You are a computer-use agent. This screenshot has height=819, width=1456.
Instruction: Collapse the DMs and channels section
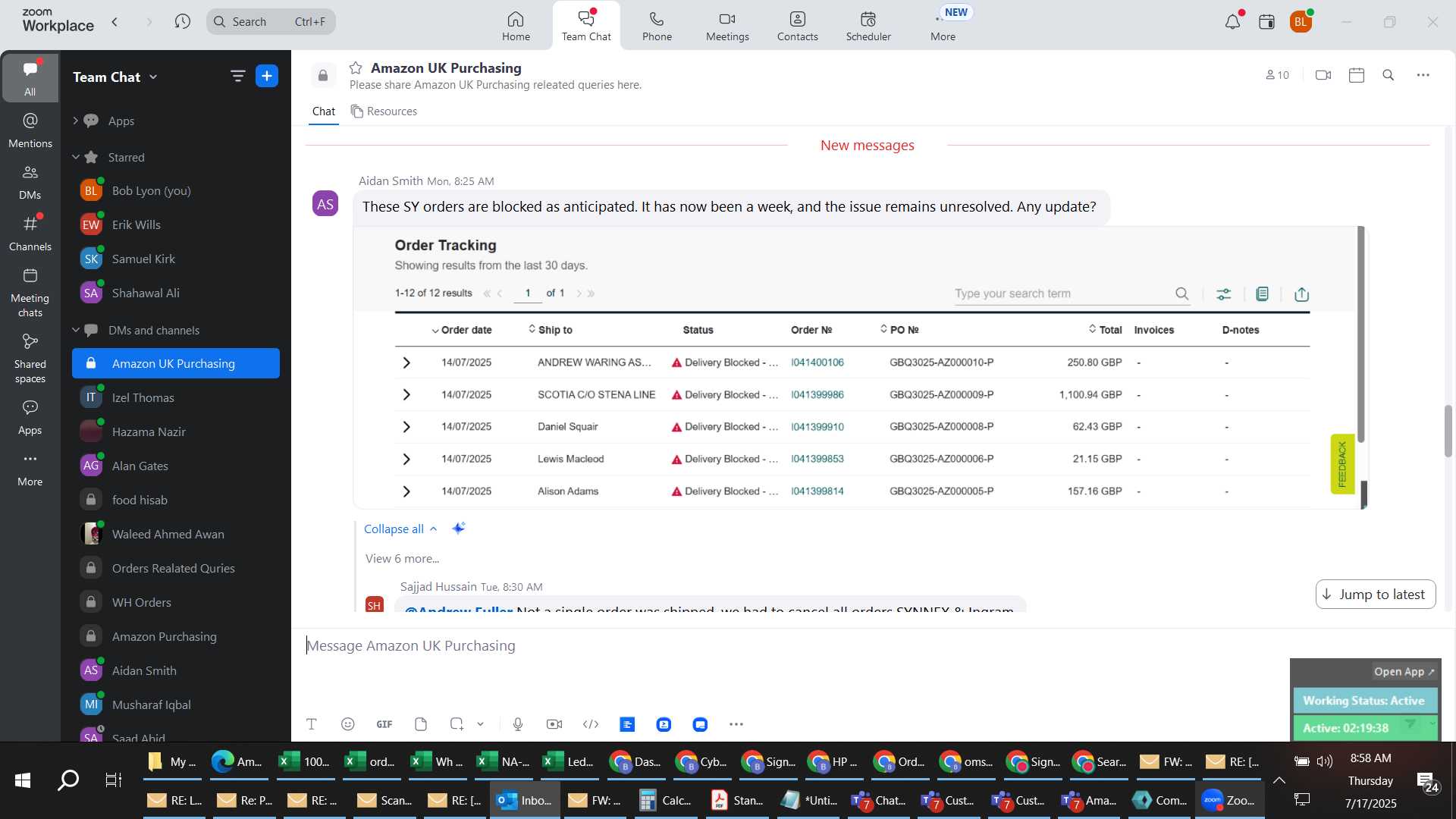75,330
